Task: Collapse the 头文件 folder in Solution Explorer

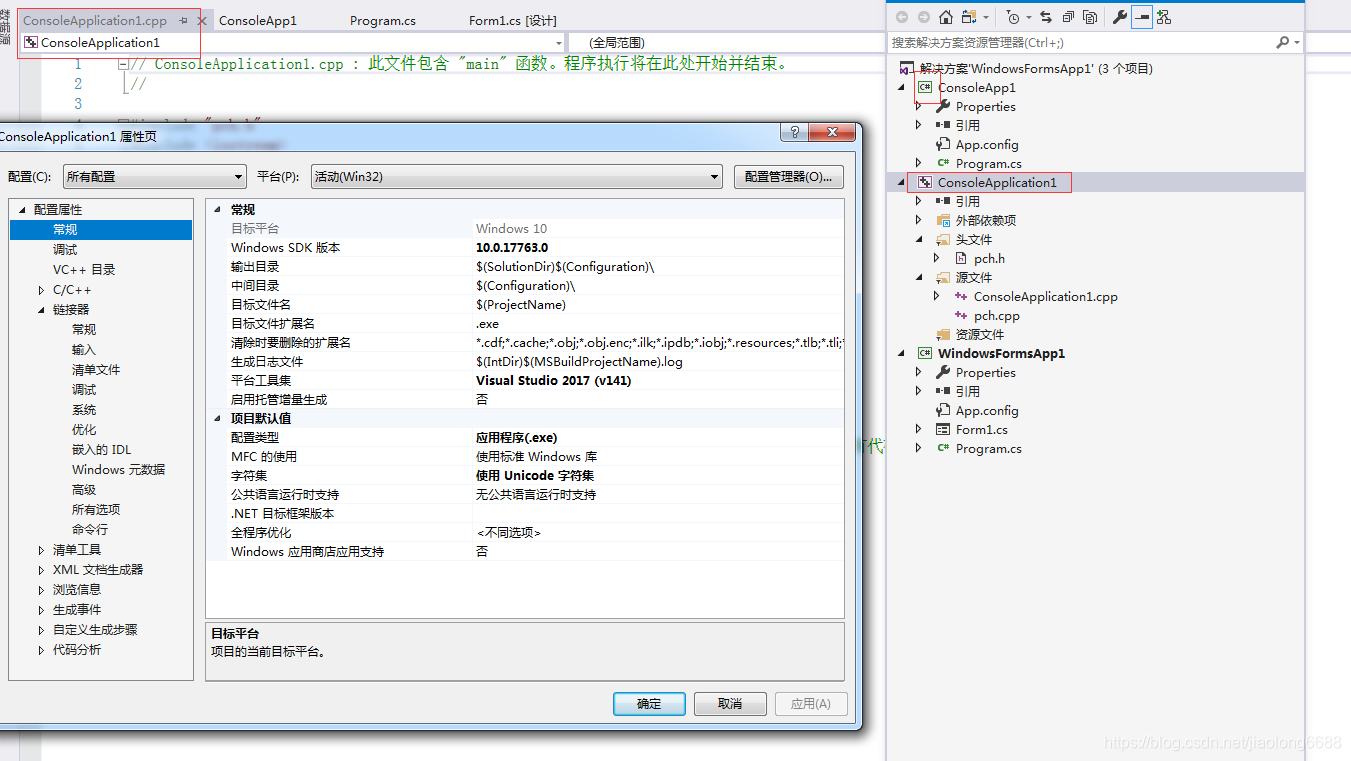Action: [x=919, y=239]
